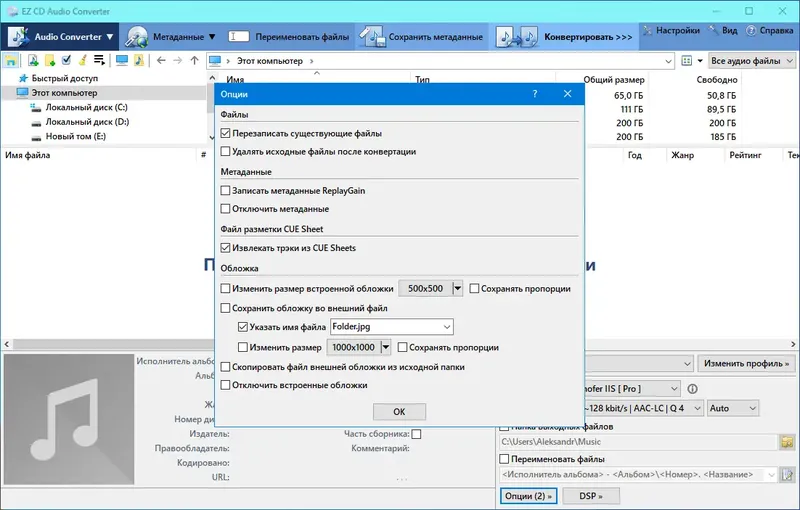Select Этот компьютер in the tree
Screen dimensions: 800x510
pos(64,93)
